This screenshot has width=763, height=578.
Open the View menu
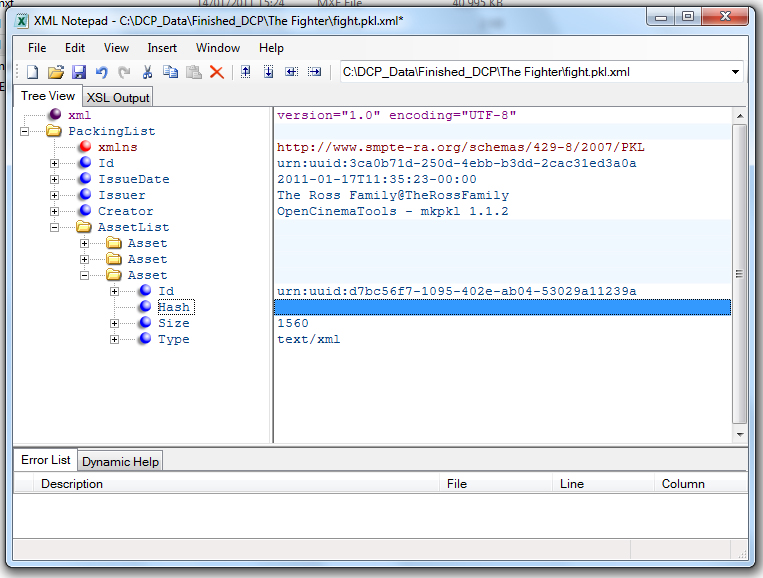tap(116, 48)
